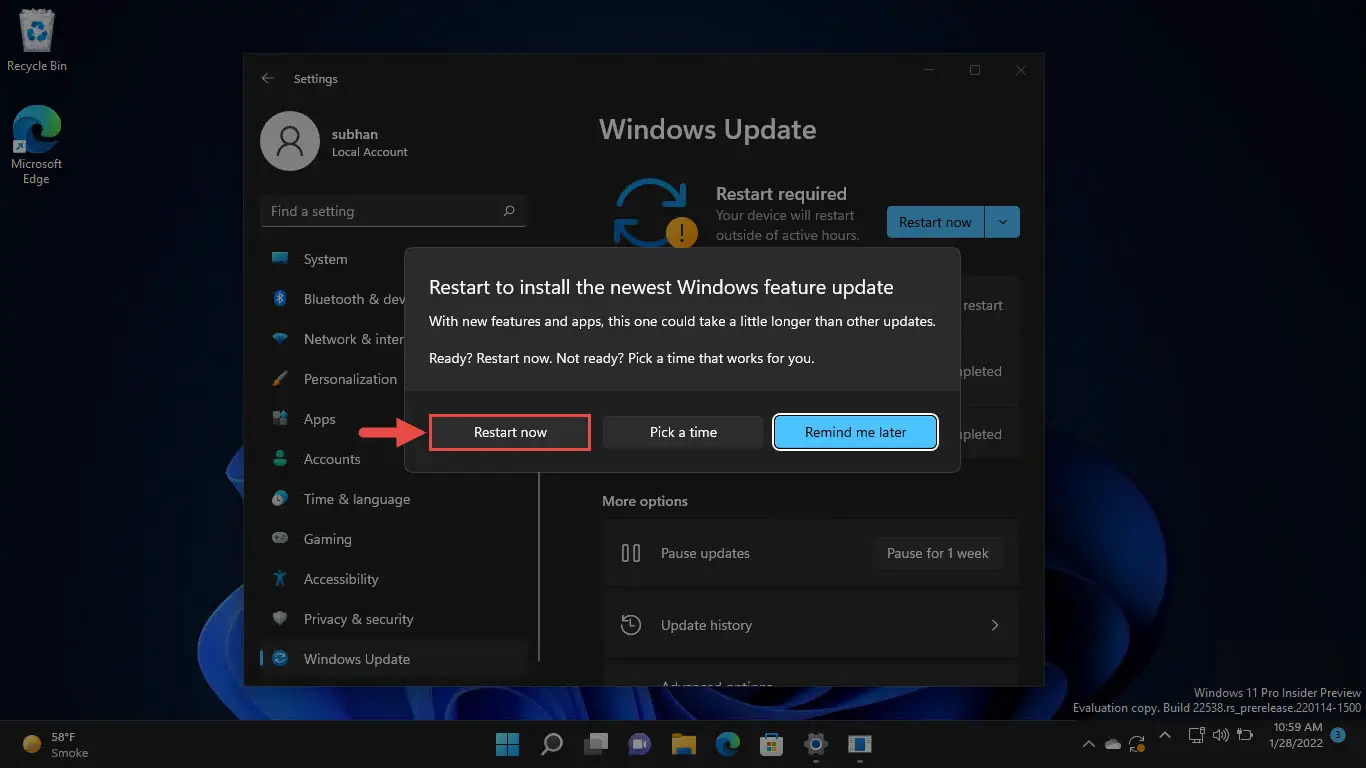This screenshot has width=1366, height=768.
Task: Go back with the Settings back arrow
Action: click(x=267, y=78)
